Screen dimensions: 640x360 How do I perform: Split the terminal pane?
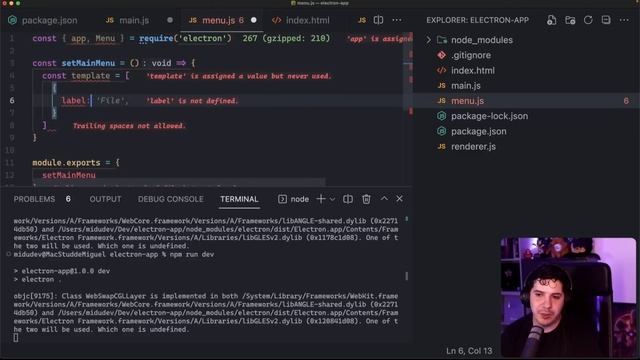(x=348, y=199)
